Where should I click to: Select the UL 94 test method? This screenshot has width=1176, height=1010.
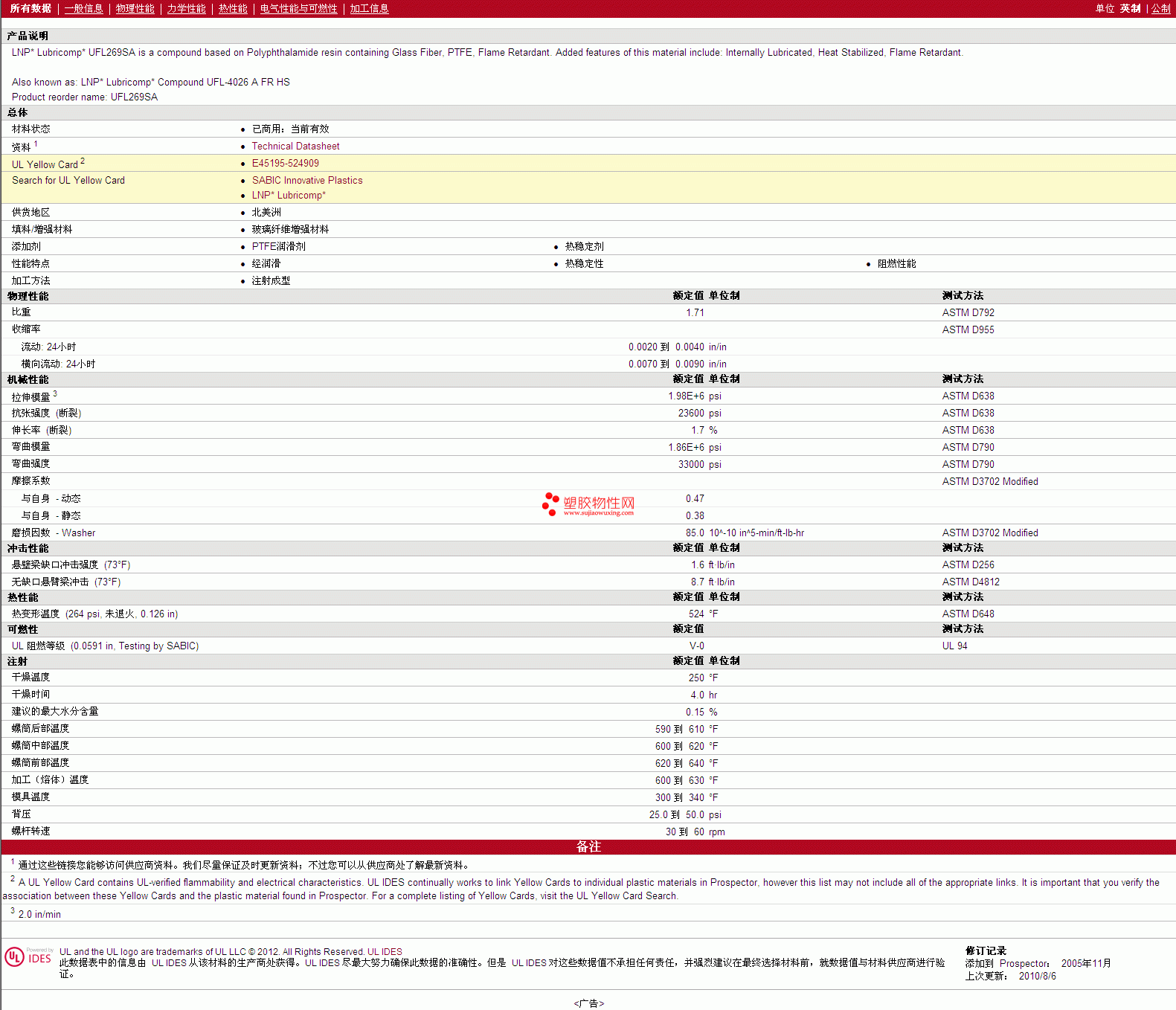point(954,646)
